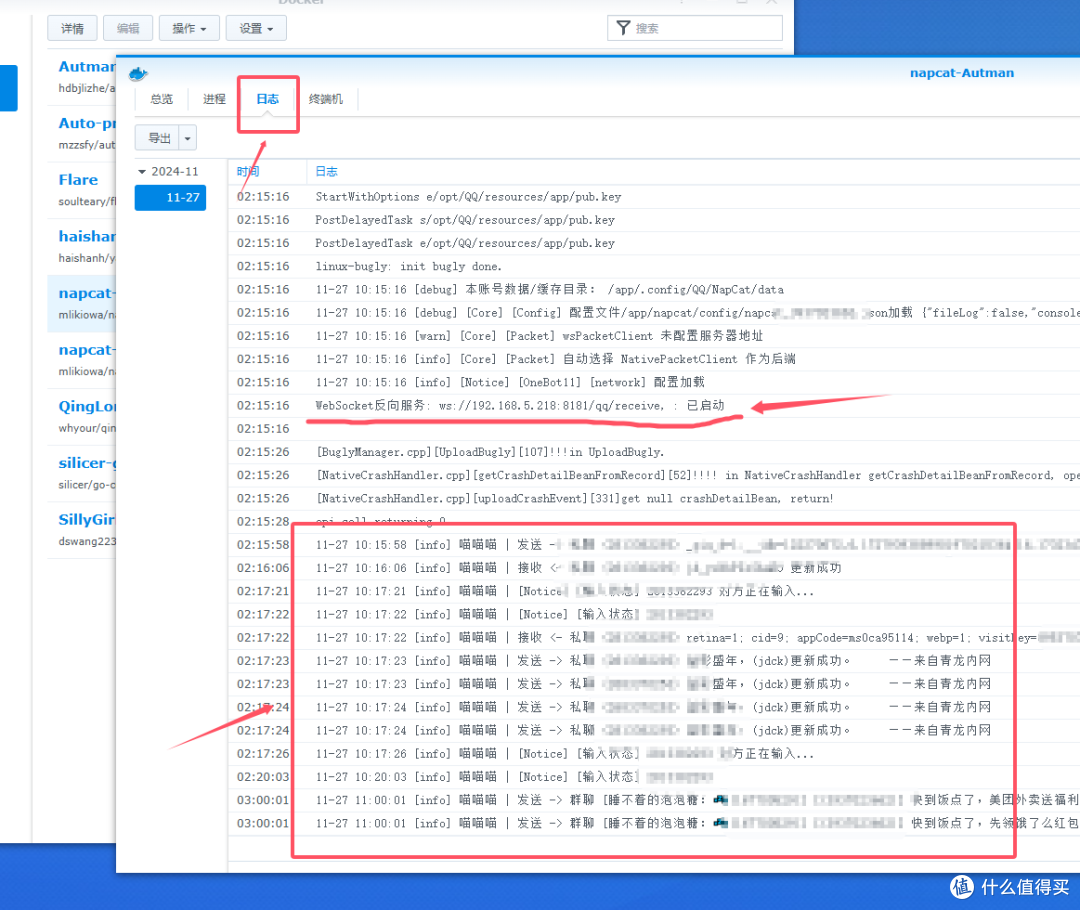This screenshot has height=910, width=1080.
Task: Open the 设置 dropdown menu
Action: [256, 28]
